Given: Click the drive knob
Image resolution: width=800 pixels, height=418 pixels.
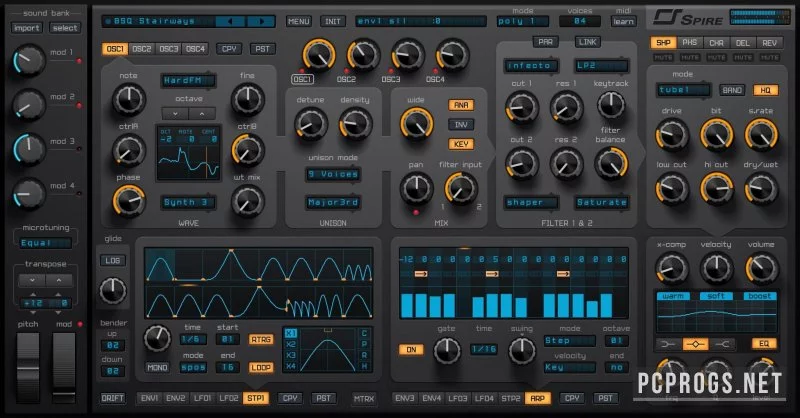Looking at the screenshot, I should [671, 135].
